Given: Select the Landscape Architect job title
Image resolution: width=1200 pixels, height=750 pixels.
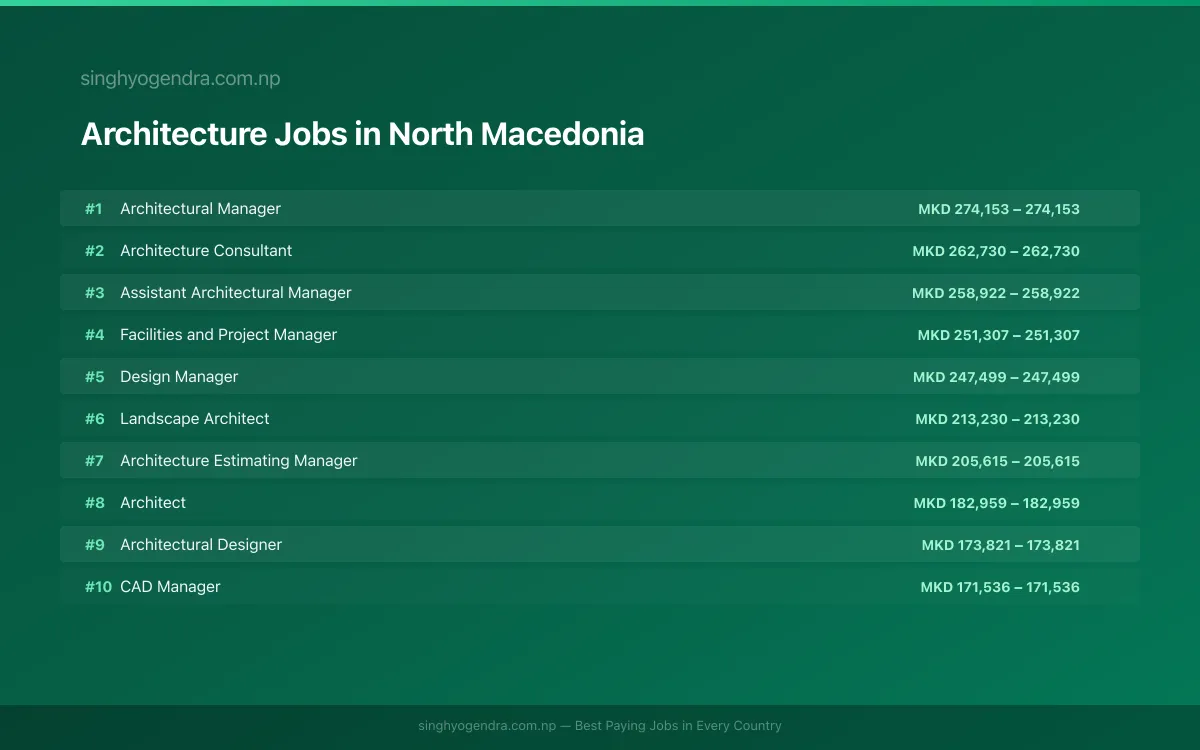Looking at the screenshot, I should [195, 419].
